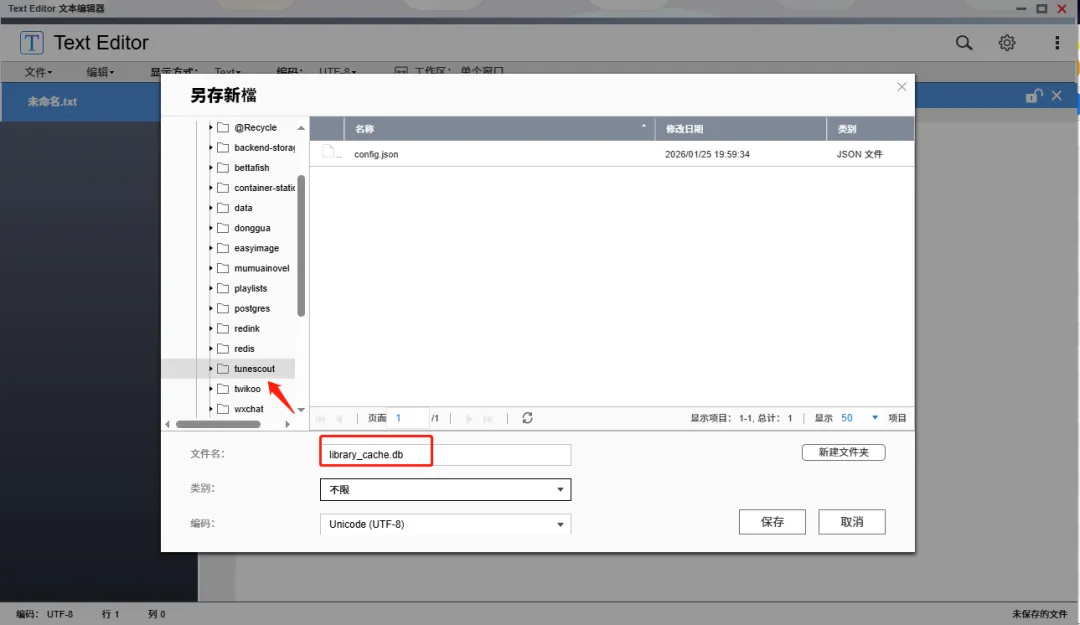Image resolution: width=1080 pixels, height=625 pixels.
Task: Open the settings gear icon
Action: (x=1007, y=43)
